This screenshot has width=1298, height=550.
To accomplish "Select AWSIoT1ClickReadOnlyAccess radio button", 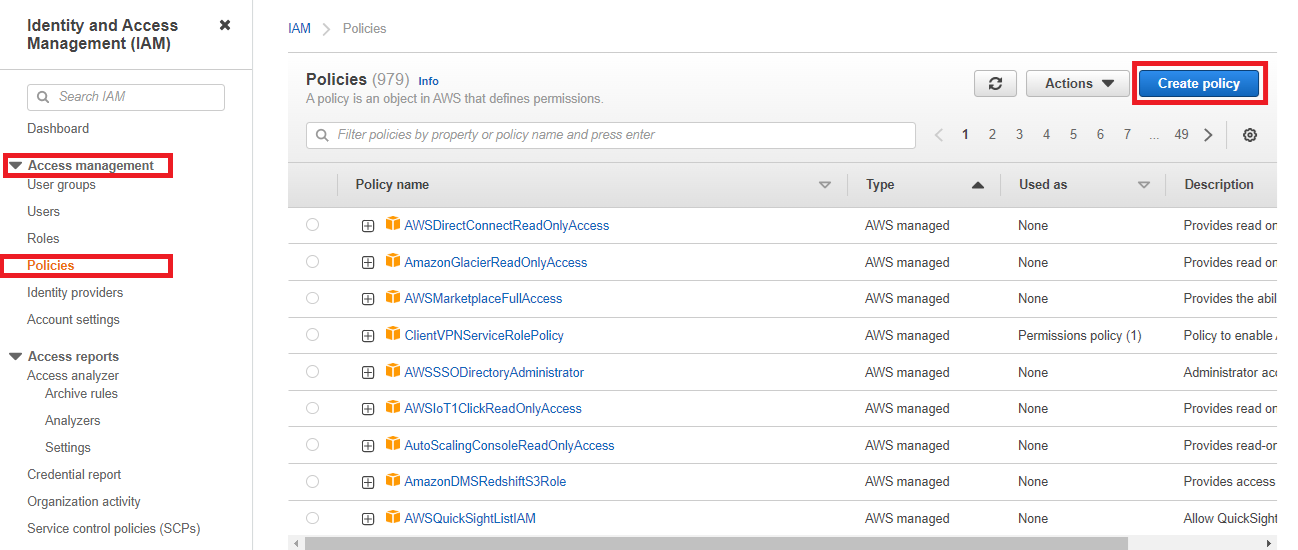I will coord(313,408).
